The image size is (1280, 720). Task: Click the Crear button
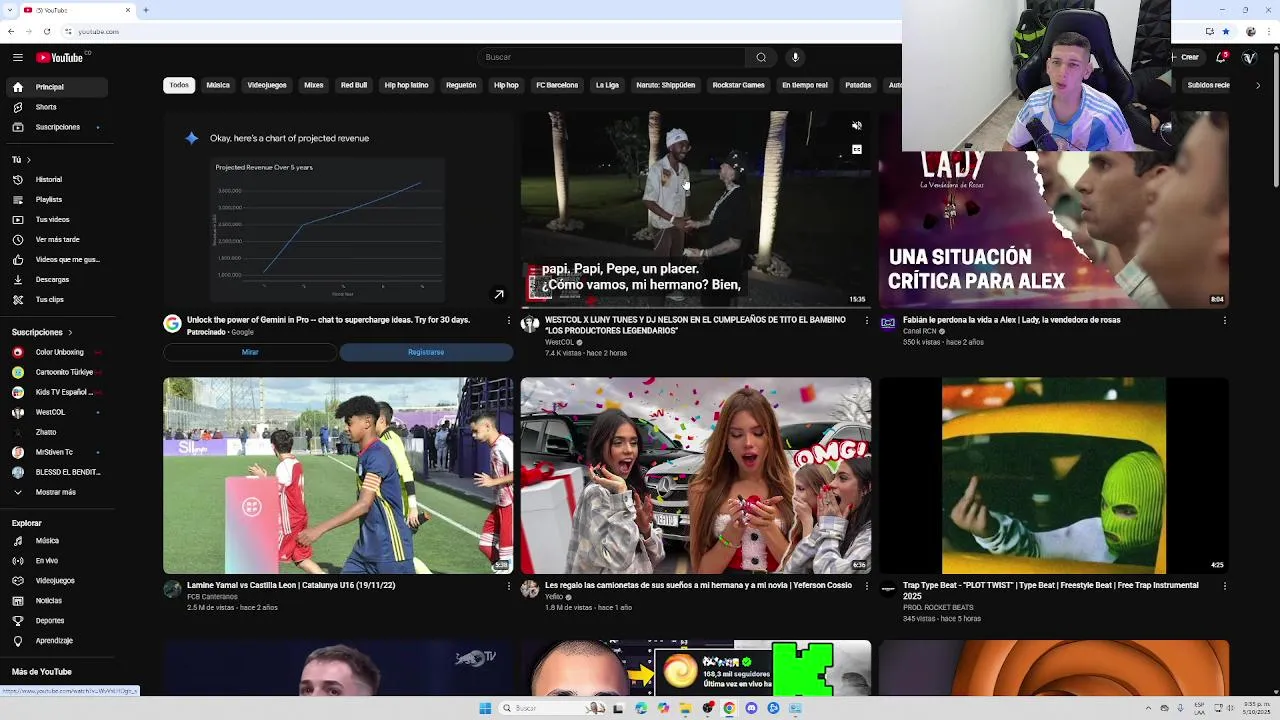tap(1189, 57)
